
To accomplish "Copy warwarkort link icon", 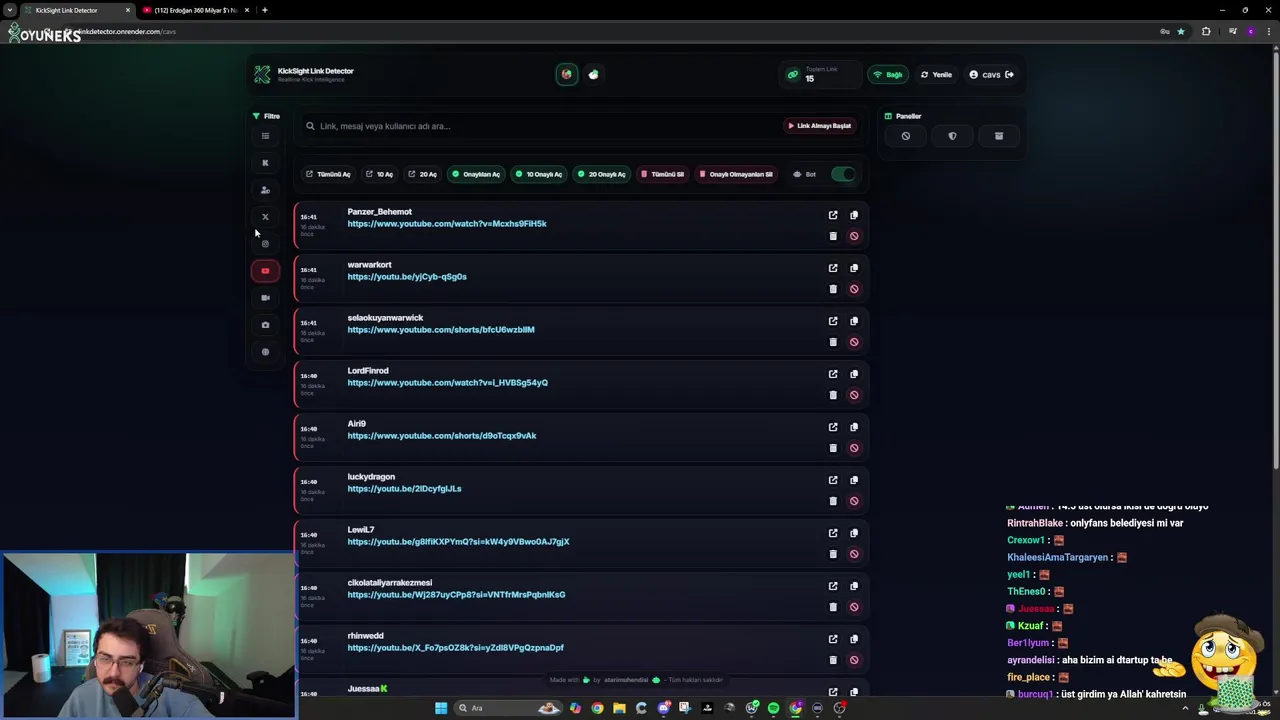I will pos(854,268).
